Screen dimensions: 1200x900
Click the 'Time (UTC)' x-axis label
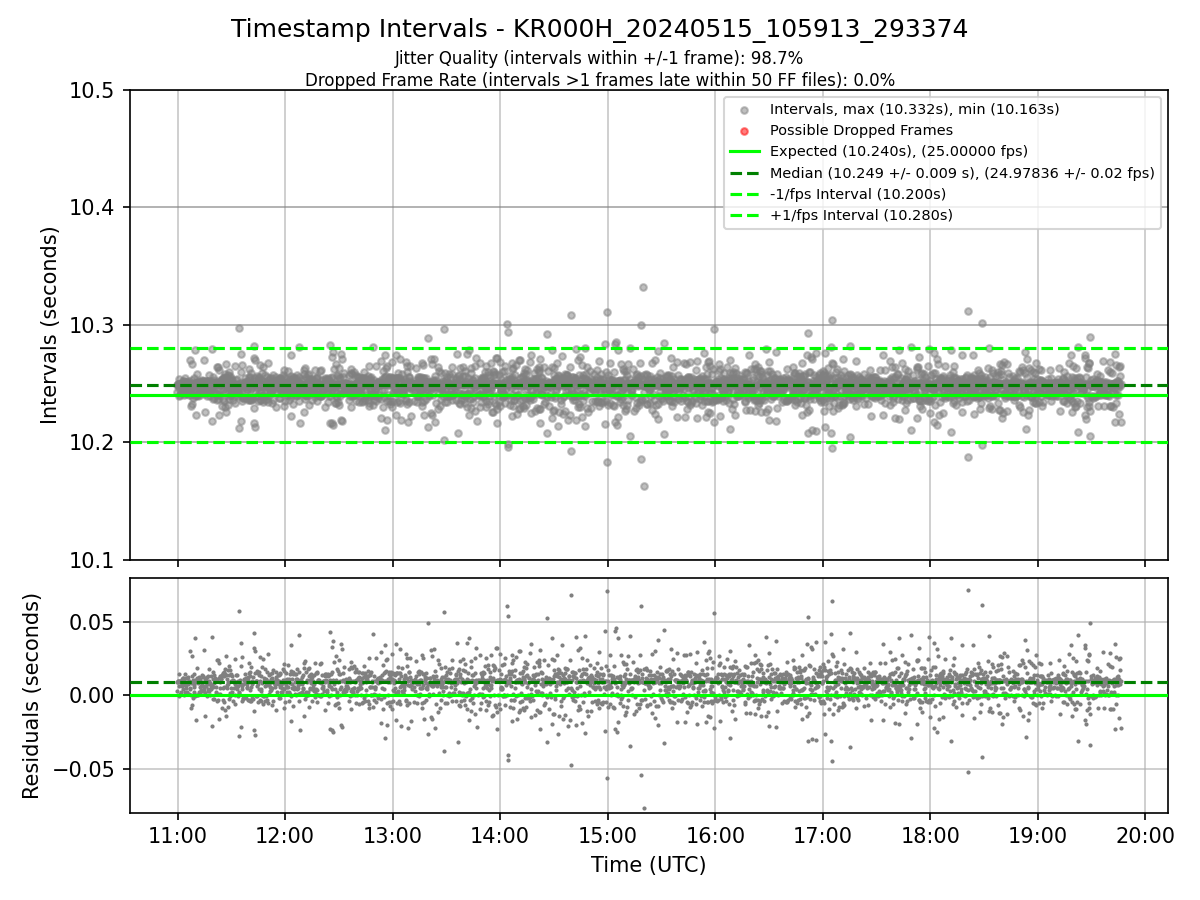(648, 865)
